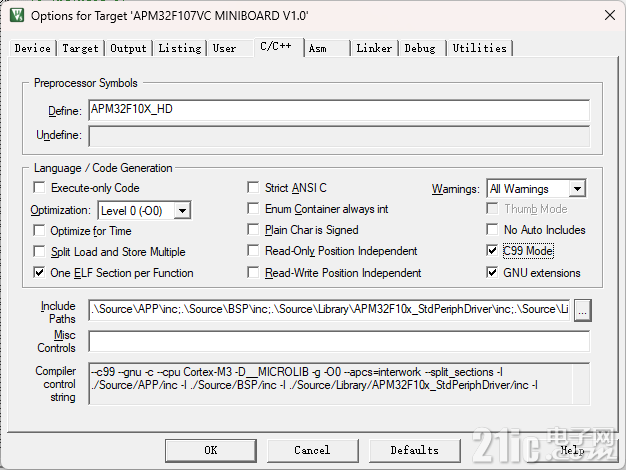Viewport: 626px width, 470px height.
Task: Open the Target tab
Action: click(x=80, y=48)
